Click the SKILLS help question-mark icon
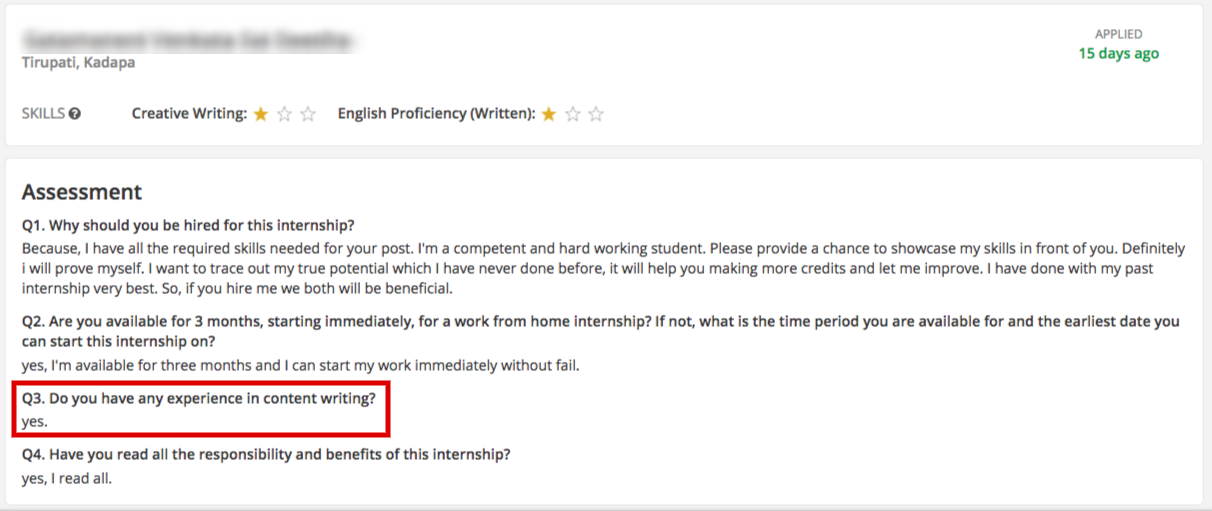1212x511 pixels. (75, 114)
